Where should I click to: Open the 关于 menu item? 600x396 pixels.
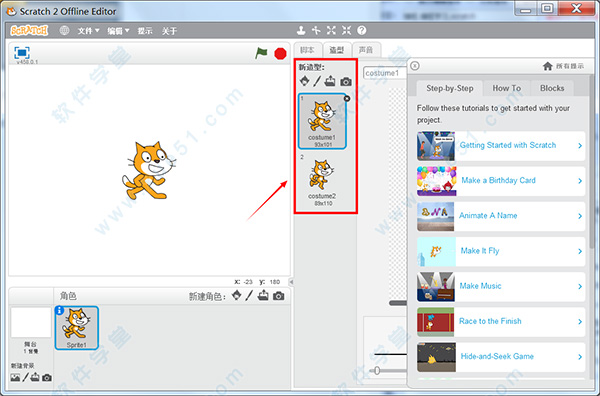[x=169, y=31]
